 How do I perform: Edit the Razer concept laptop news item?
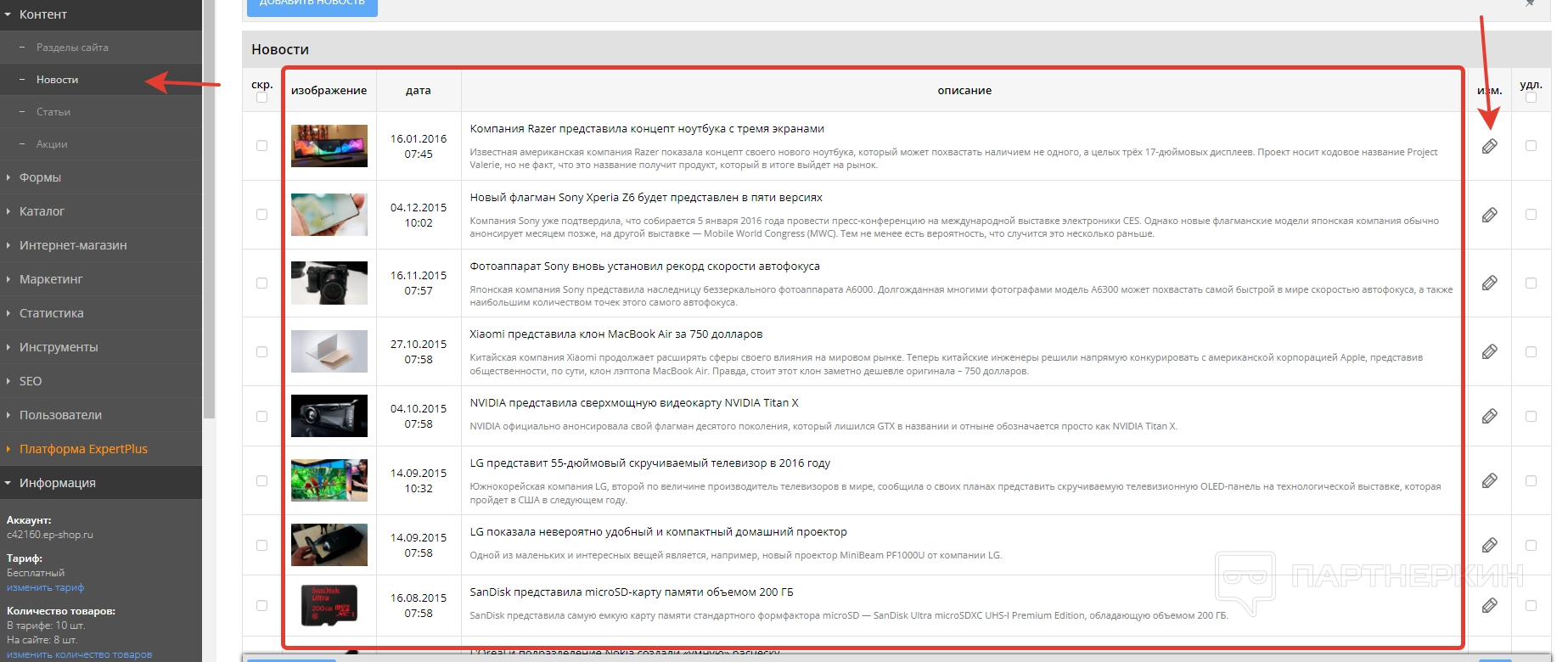tap(1489, 146)
